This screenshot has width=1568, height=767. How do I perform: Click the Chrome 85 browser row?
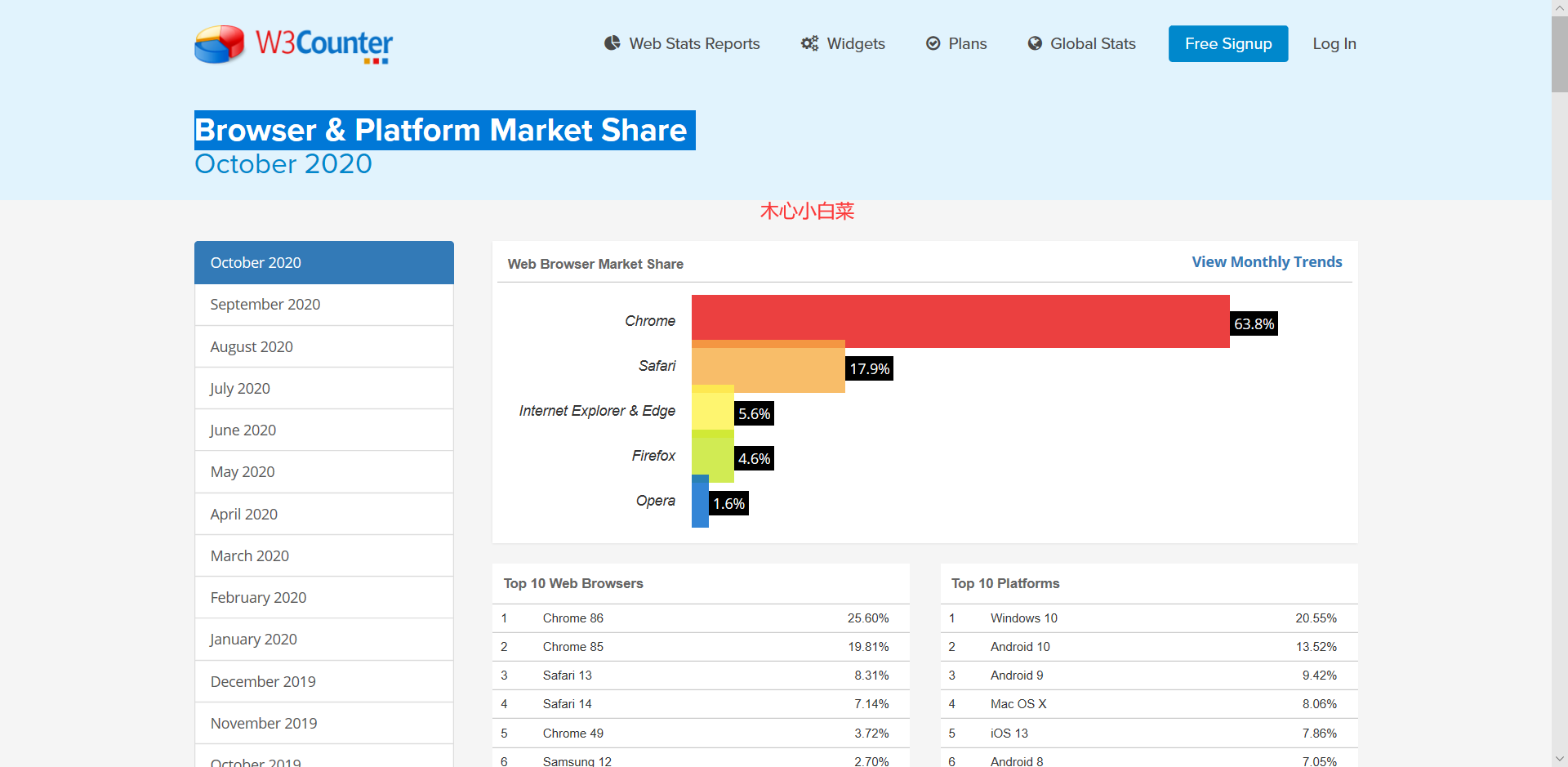tap(701, 647)
